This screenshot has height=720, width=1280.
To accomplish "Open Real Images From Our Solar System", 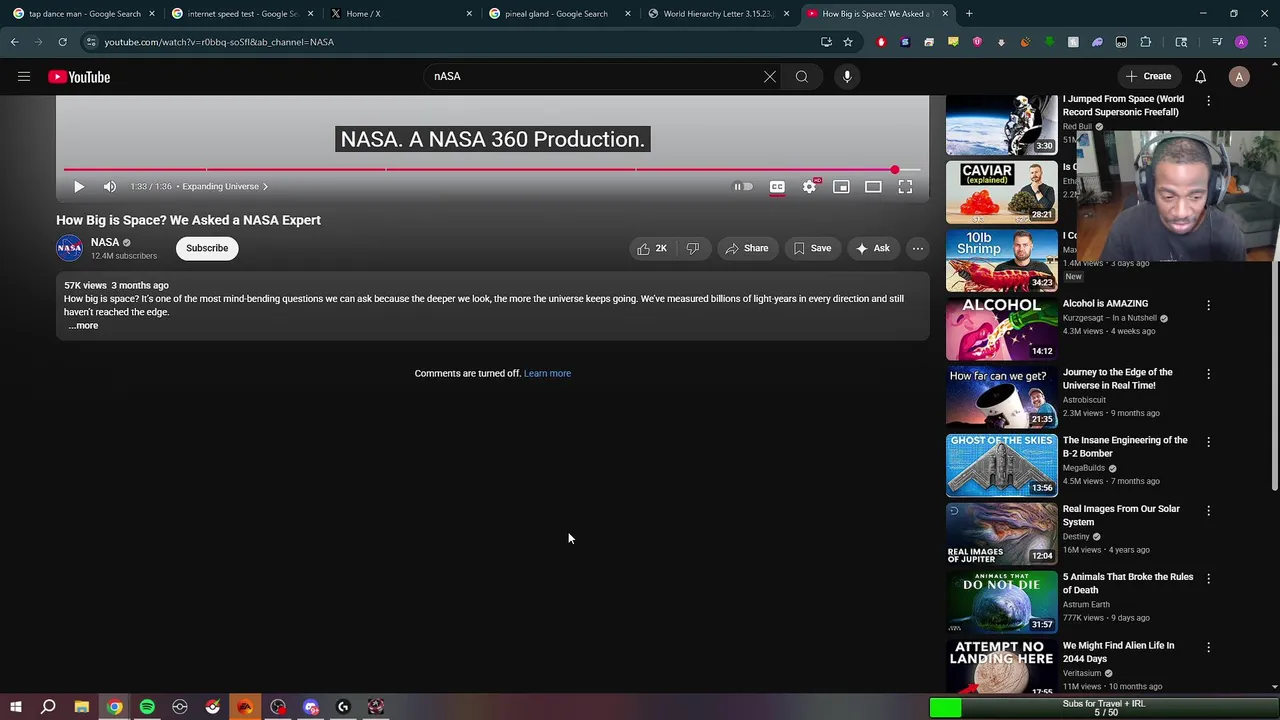I will click(x=1121, y=515).
